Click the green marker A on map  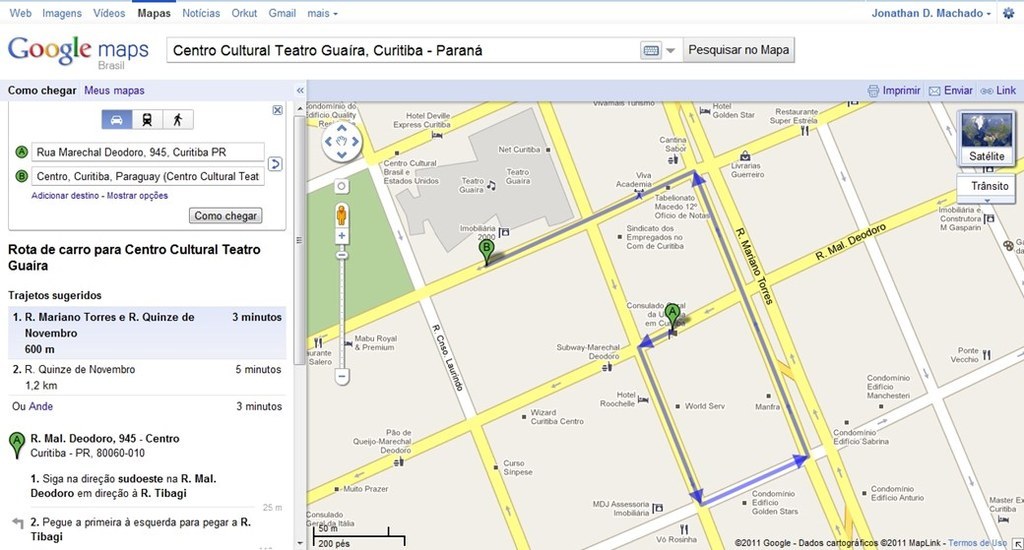click(x=672, y=317)
